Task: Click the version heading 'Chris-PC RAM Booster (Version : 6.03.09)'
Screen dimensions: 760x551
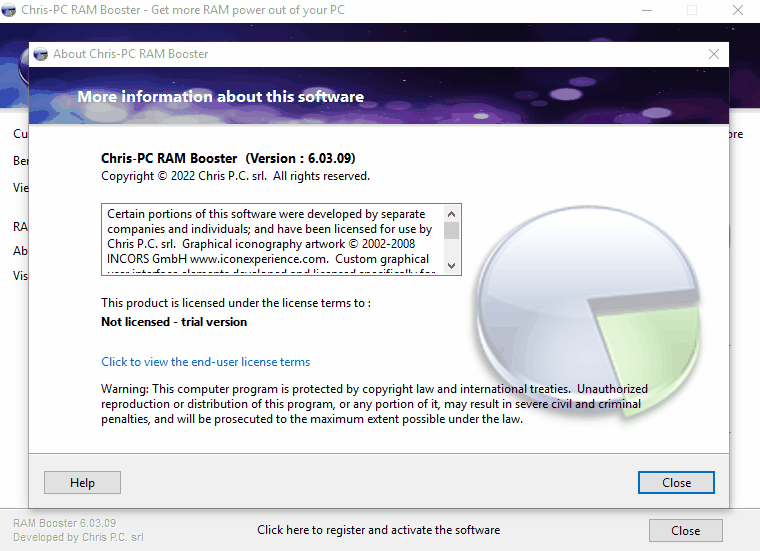Action: coord(228,158)
